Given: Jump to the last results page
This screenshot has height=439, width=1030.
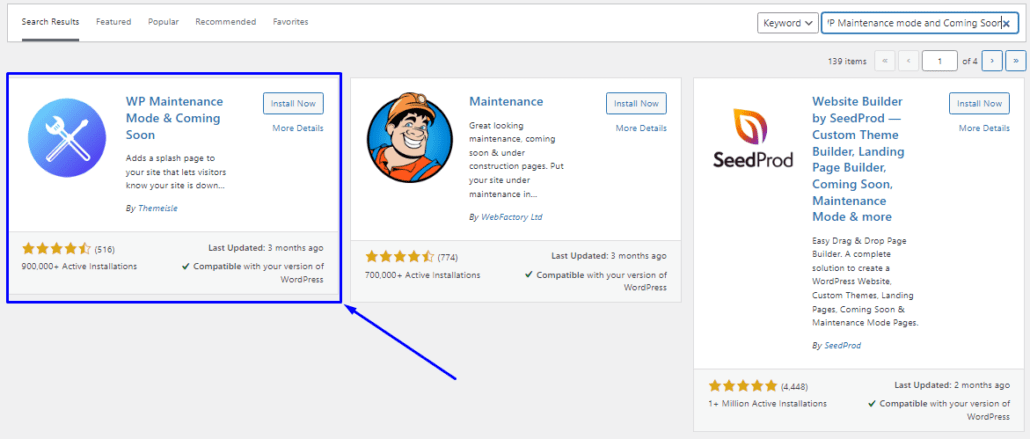Looking at the screenshot, I should (x=1016, y=61).
